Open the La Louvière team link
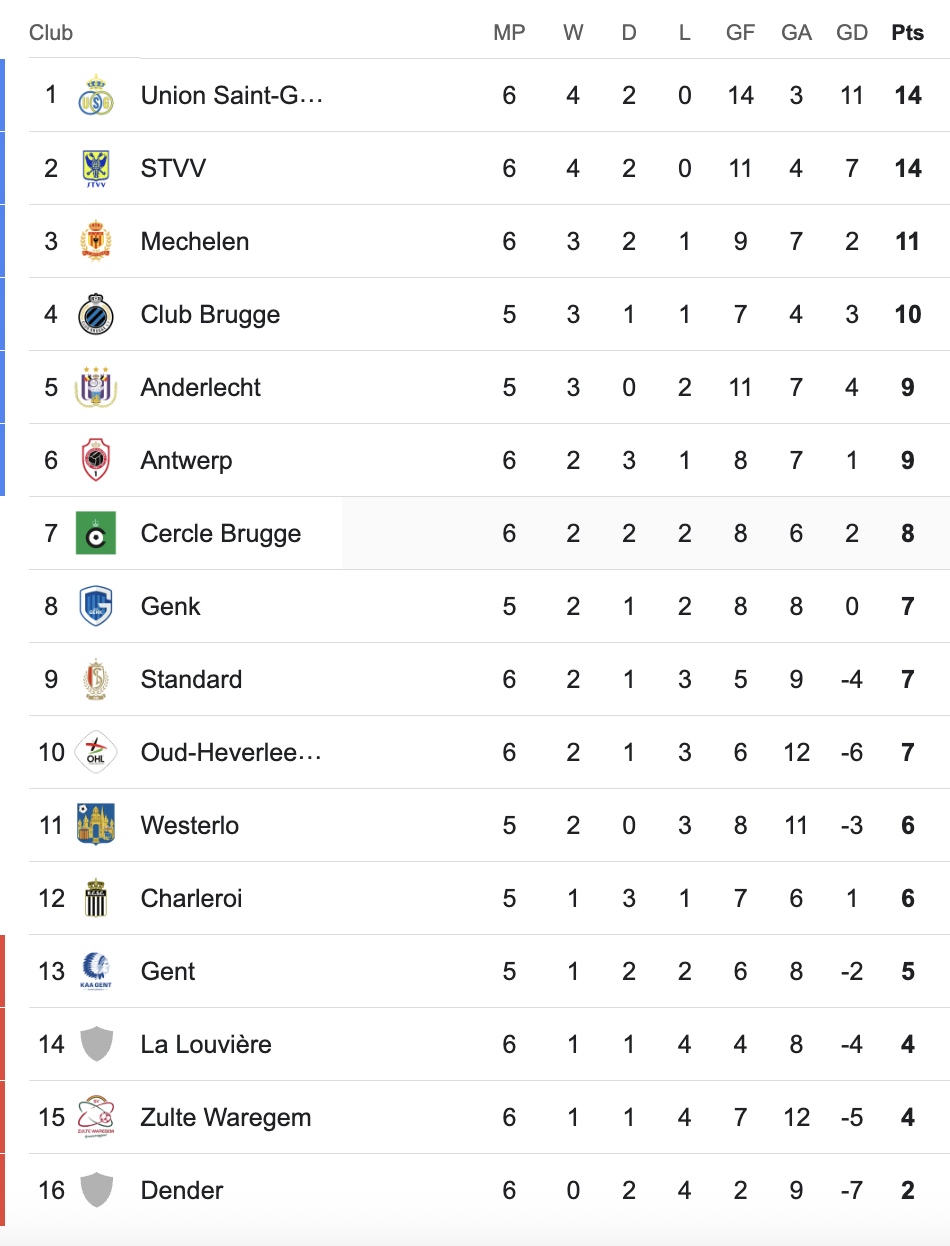 pyautogui.click(x=206, y=1044)
